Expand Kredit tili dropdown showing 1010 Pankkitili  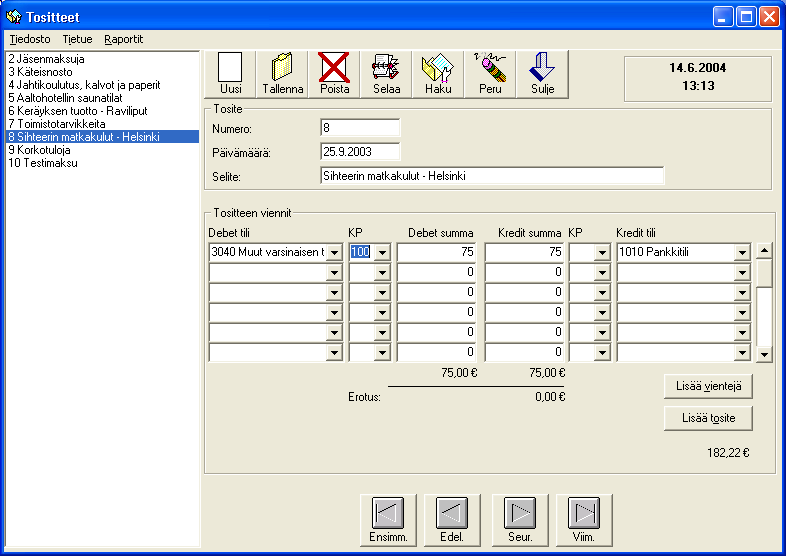pyautogui.click(x=742, y=252)
